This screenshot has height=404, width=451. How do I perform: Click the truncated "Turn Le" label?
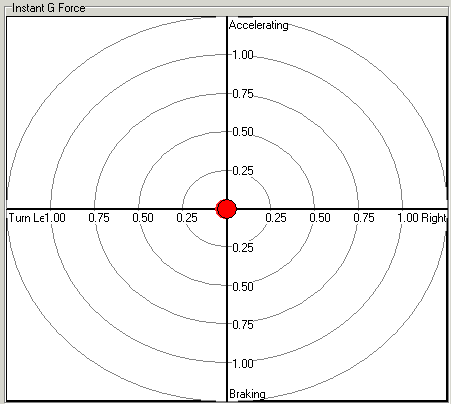click(x=26, y=218)
